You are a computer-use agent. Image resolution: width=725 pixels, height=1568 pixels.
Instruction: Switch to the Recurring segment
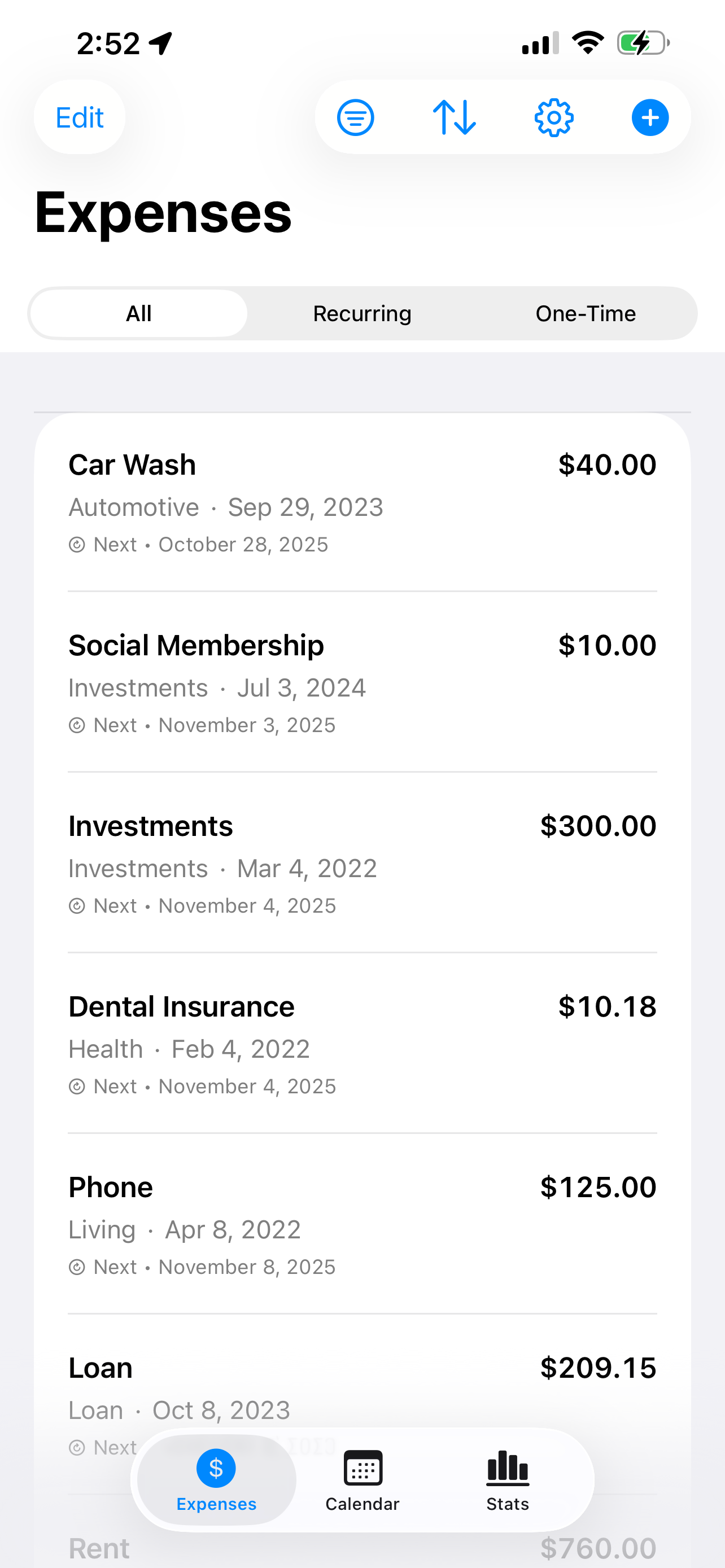(362, 313)
